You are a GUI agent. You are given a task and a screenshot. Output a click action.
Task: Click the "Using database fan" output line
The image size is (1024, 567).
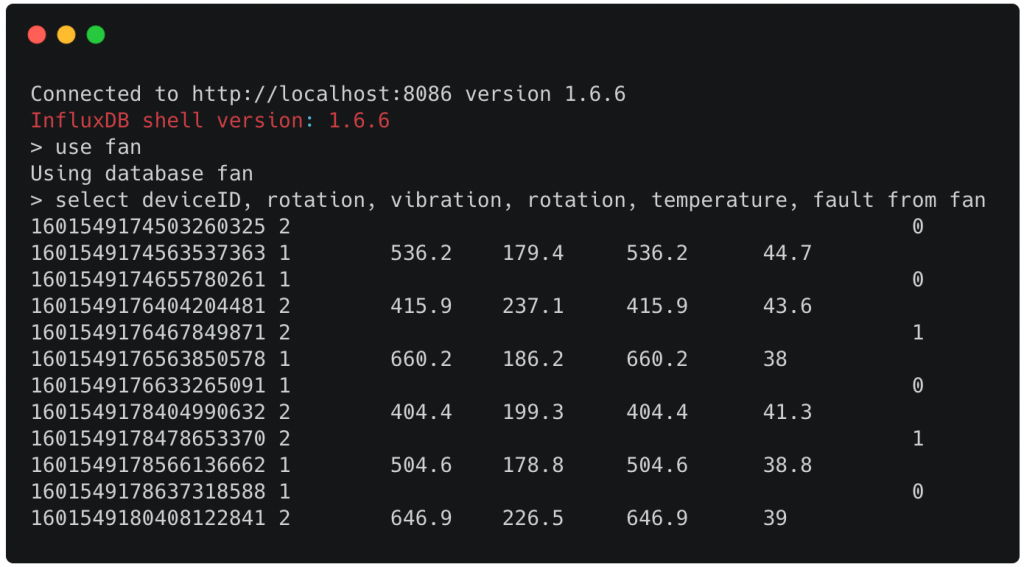[x=141, y=174]
